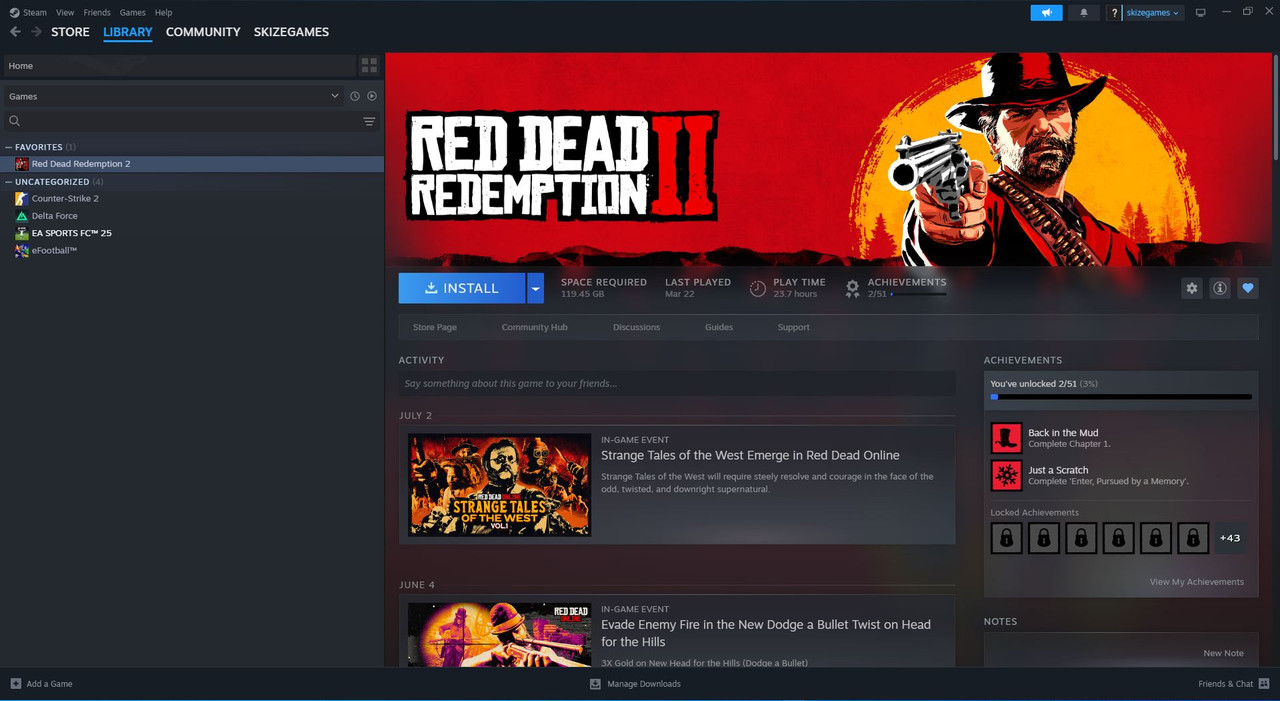The image size is (1280, 701).
Task: Open the SKIZEGAMES profile tab
Action: click(291, 32)
